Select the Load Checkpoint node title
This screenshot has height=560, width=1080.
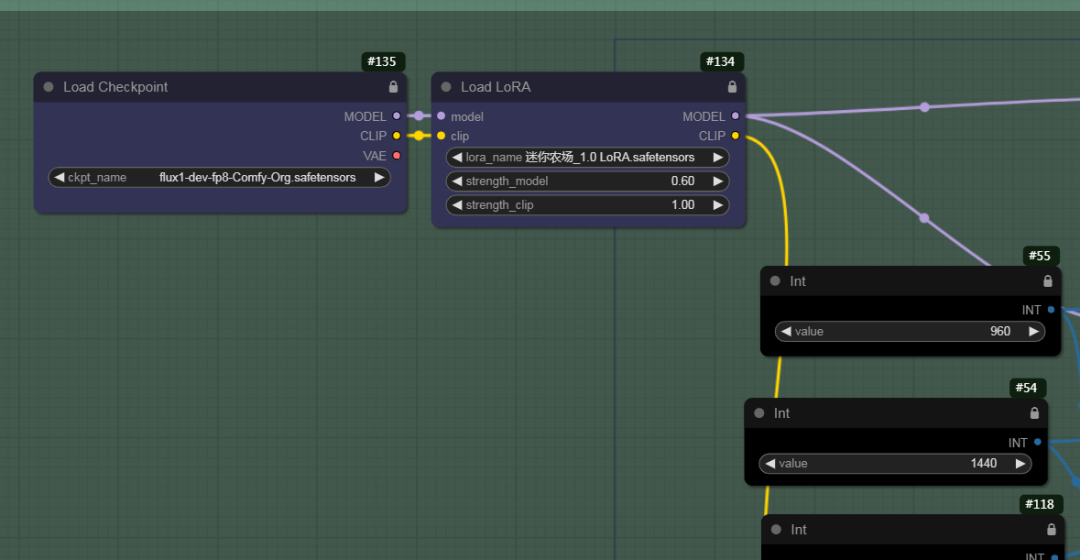[x=116, y=87]
